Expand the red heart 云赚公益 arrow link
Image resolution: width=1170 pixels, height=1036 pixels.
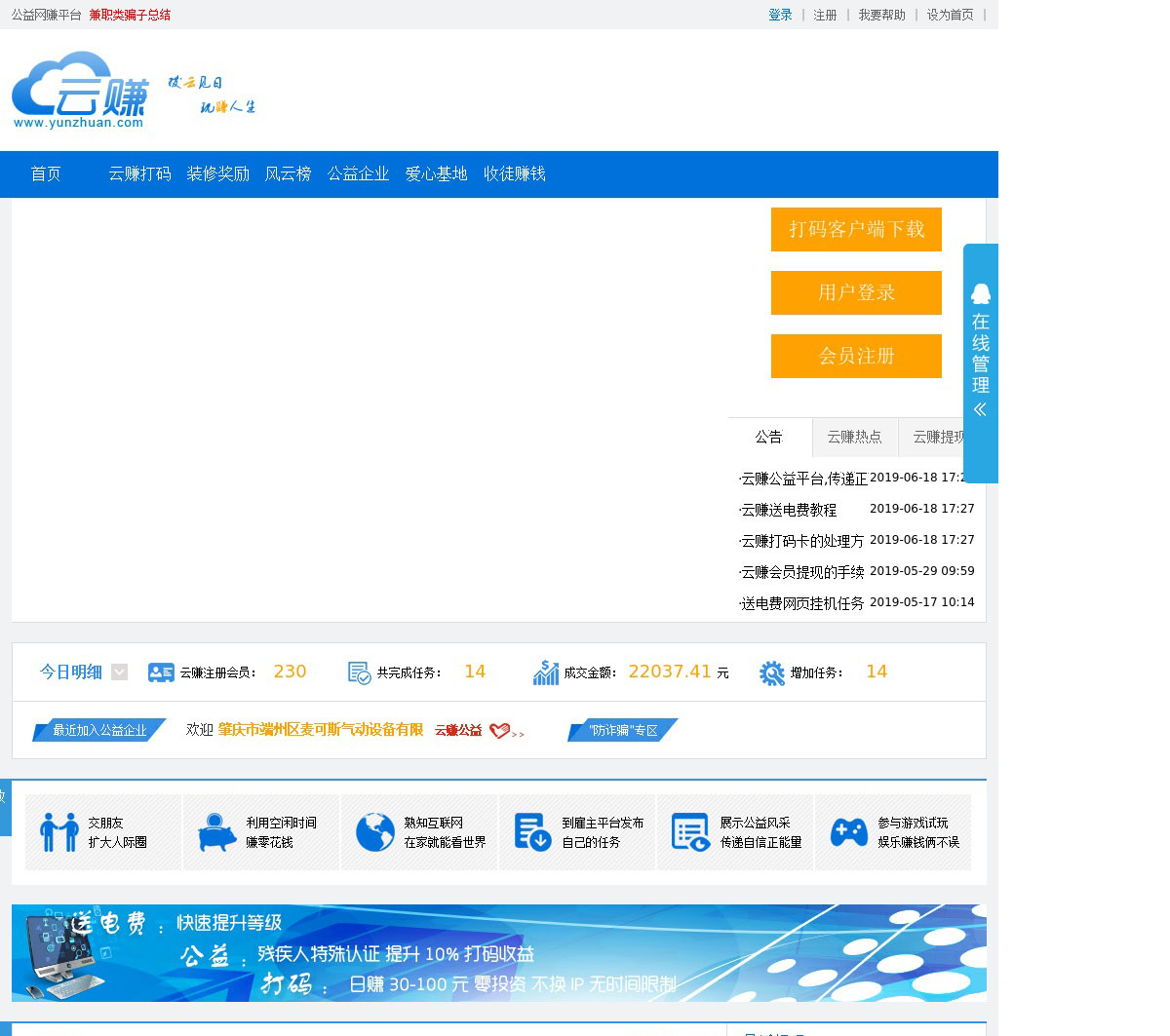pos(506,731)
